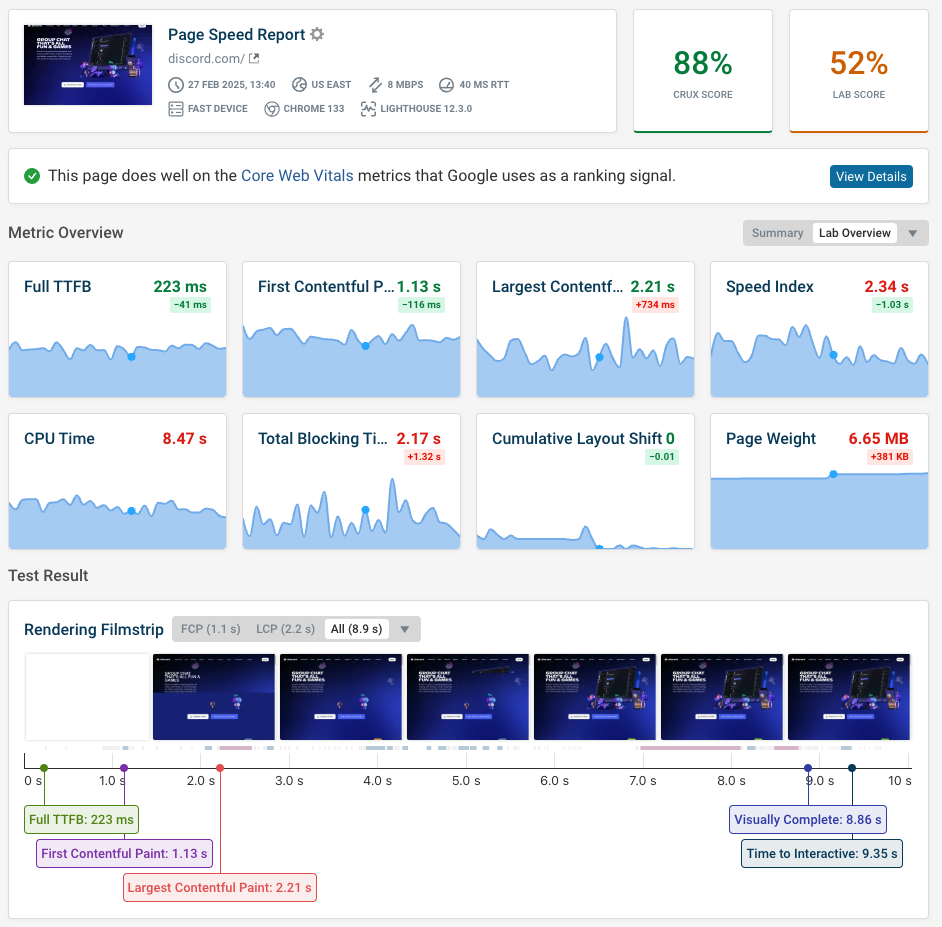Click the Largest Contentful Paint: 2.21 s label
Viewport: 942px width, 927px height.
220,888
